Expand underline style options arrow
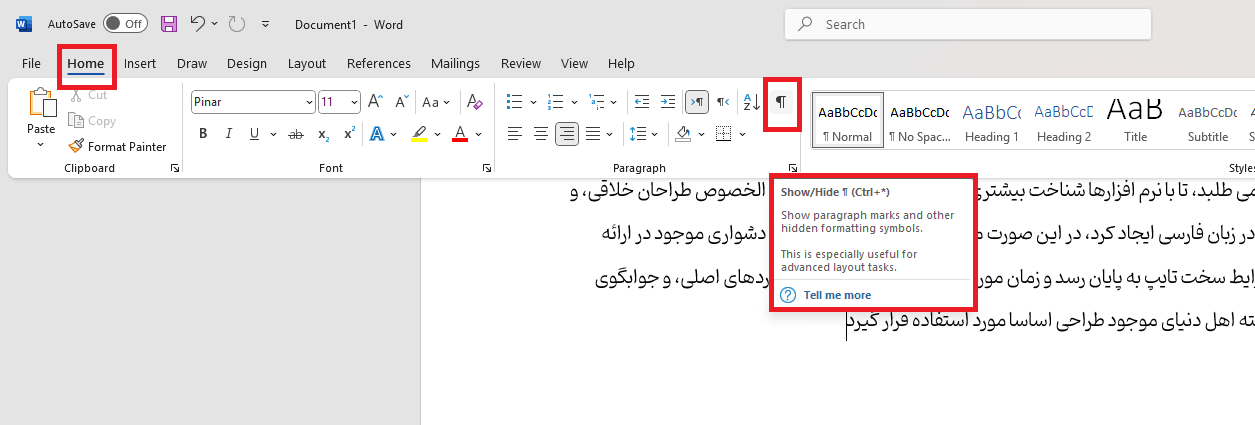The image size is (1255, 425). [x=273, y=134]
